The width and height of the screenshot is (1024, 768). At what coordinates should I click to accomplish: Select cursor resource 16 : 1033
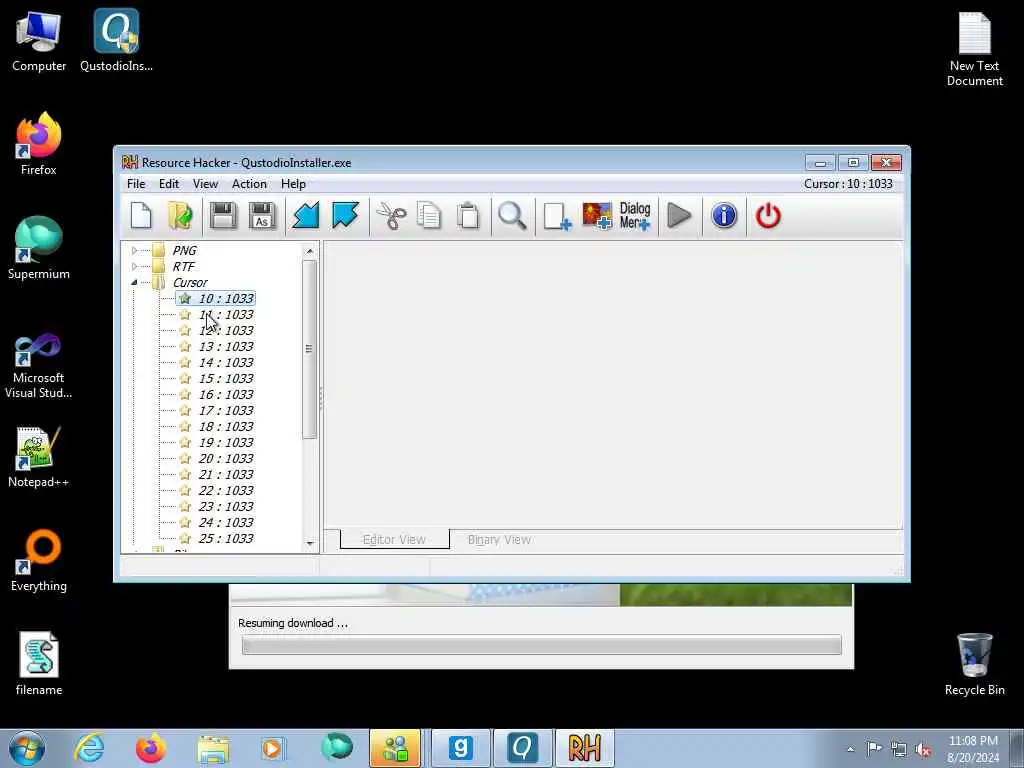tap(225, 394)
